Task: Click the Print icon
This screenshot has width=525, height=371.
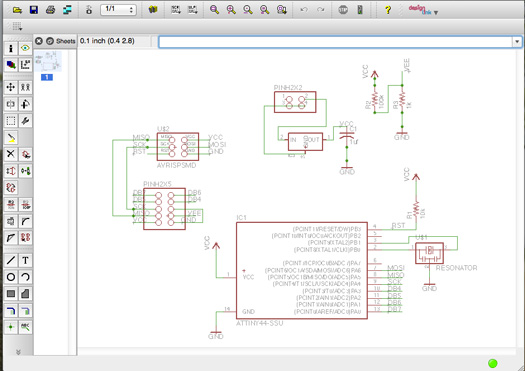Action: [51, 10]
